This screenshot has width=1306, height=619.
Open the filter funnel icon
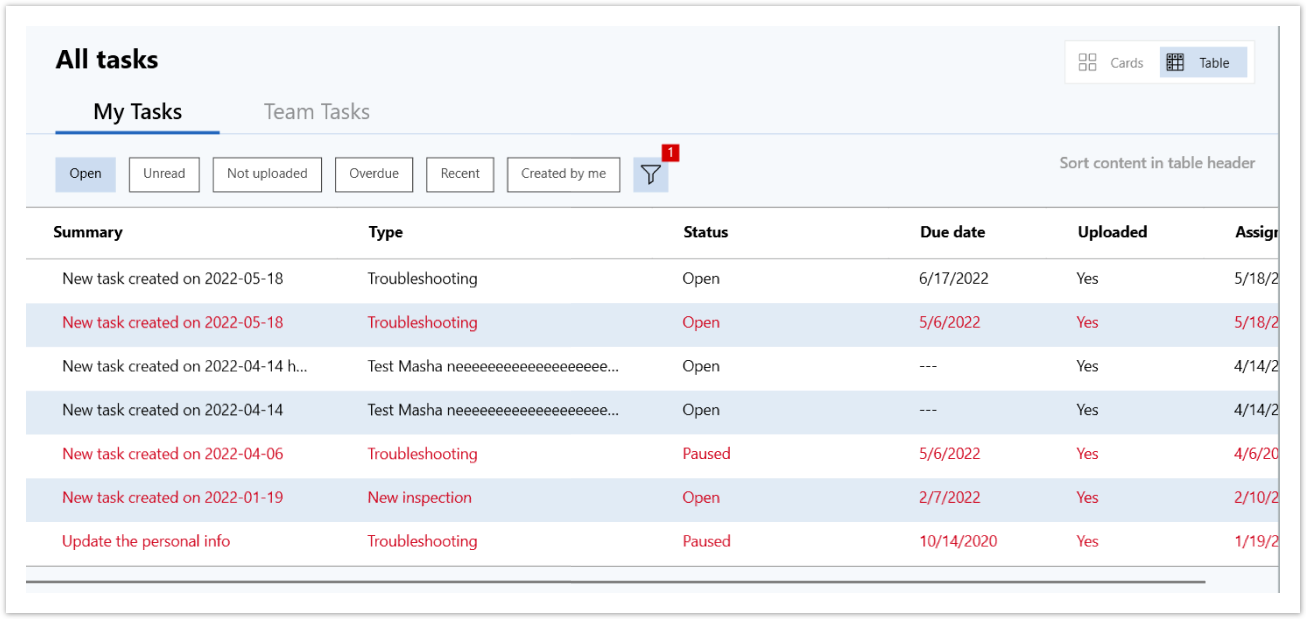[x=651, y=175]
